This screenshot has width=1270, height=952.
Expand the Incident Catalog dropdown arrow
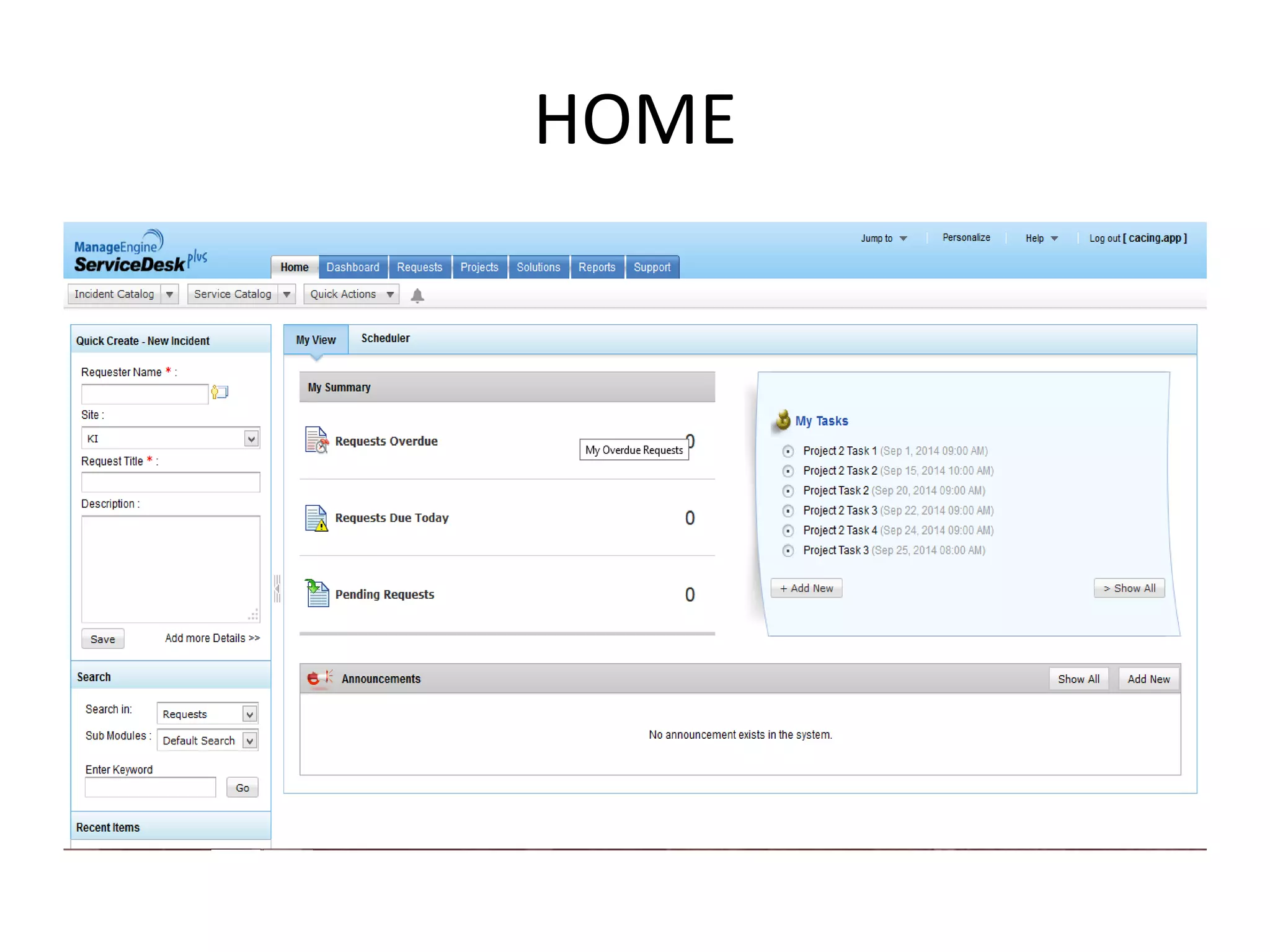click(169, 294)
